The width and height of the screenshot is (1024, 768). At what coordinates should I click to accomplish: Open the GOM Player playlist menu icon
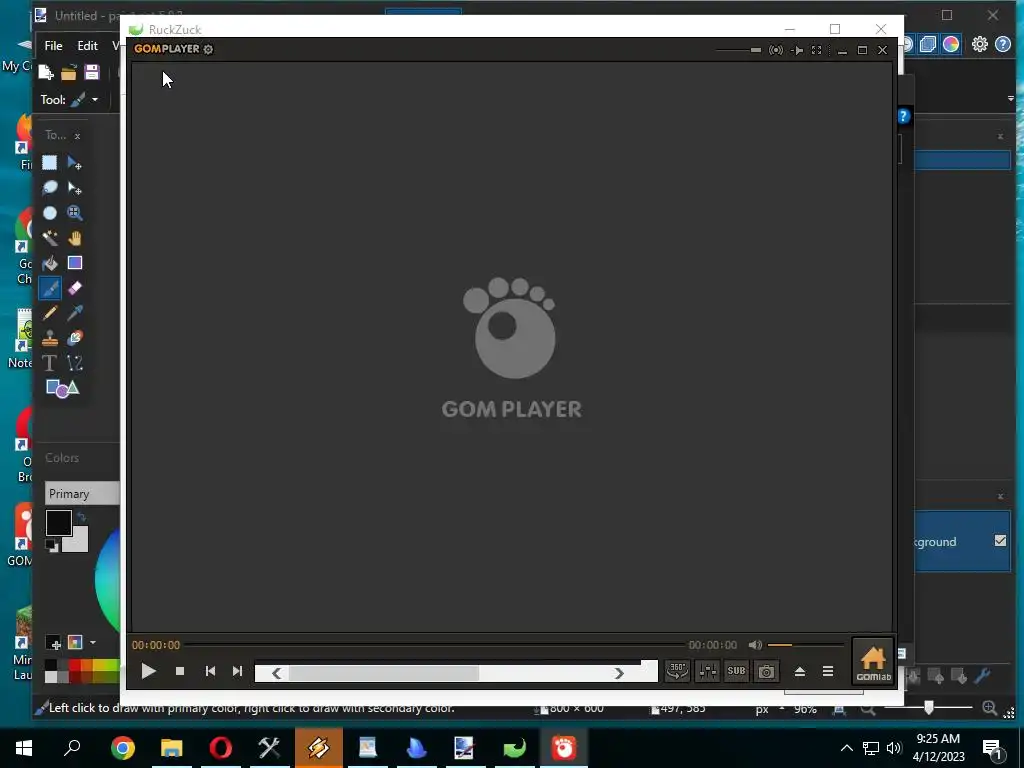click(x=827, y=671)
